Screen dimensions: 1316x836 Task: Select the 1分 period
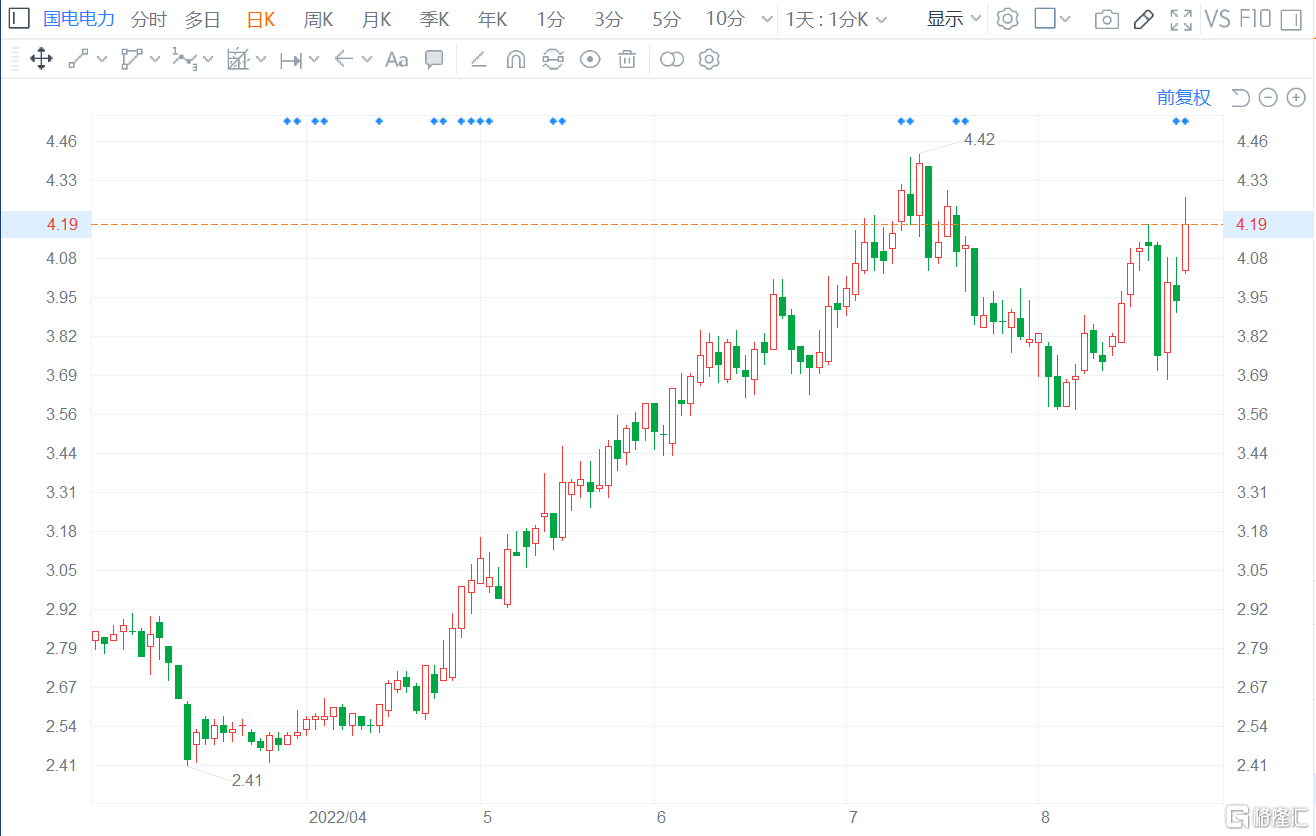pyautogui.click(x=550, y=19)
